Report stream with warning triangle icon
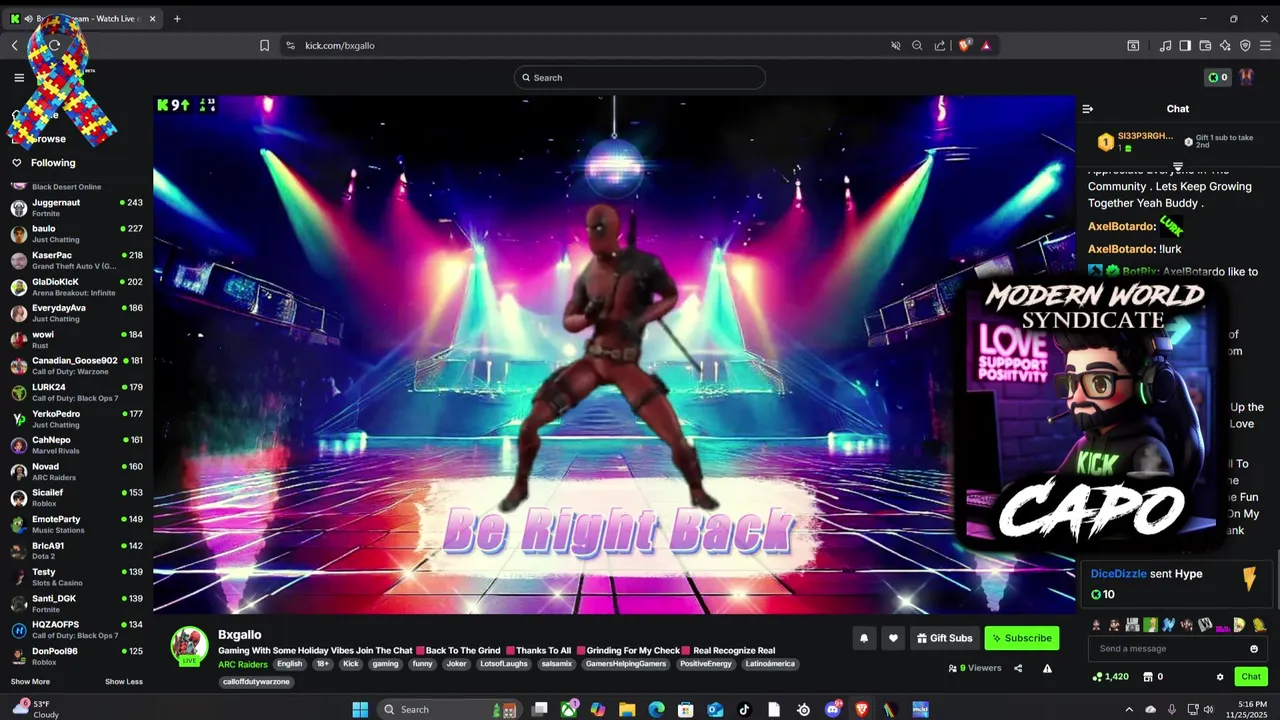 click(x=1047, y=668)
